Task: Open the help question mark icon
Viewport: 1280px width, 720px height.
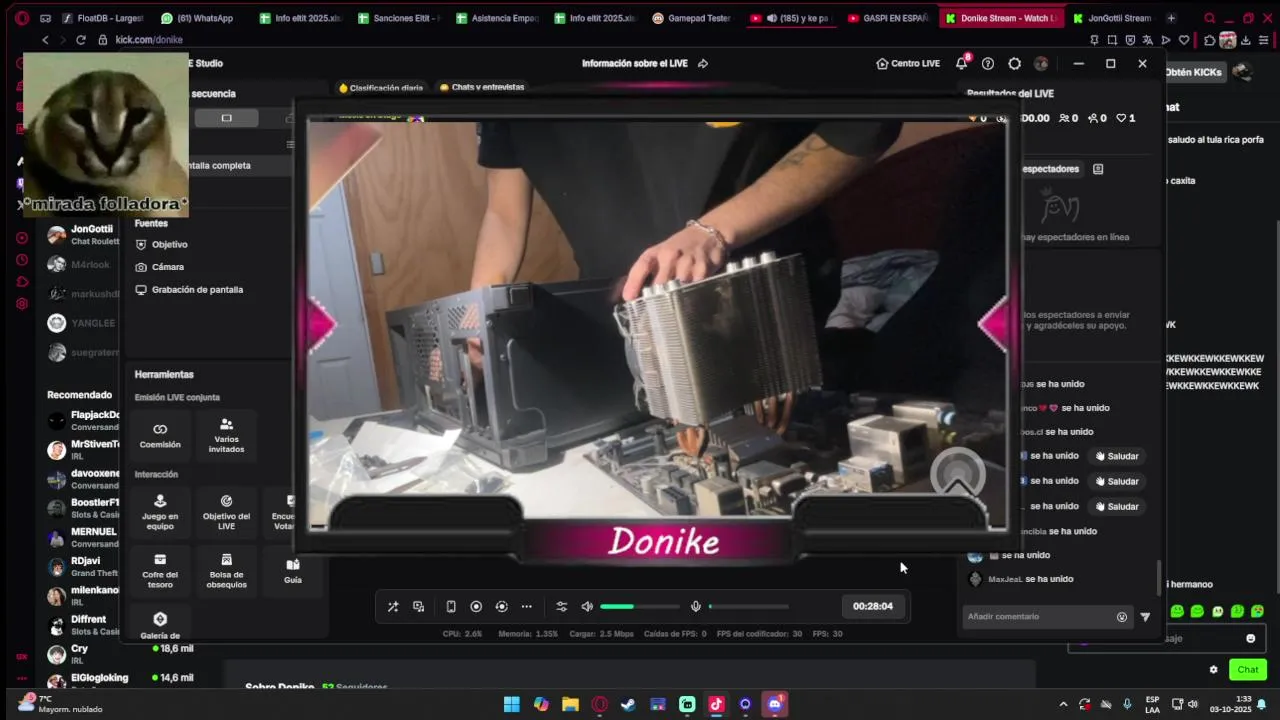Action: click(x=988, y=63)
